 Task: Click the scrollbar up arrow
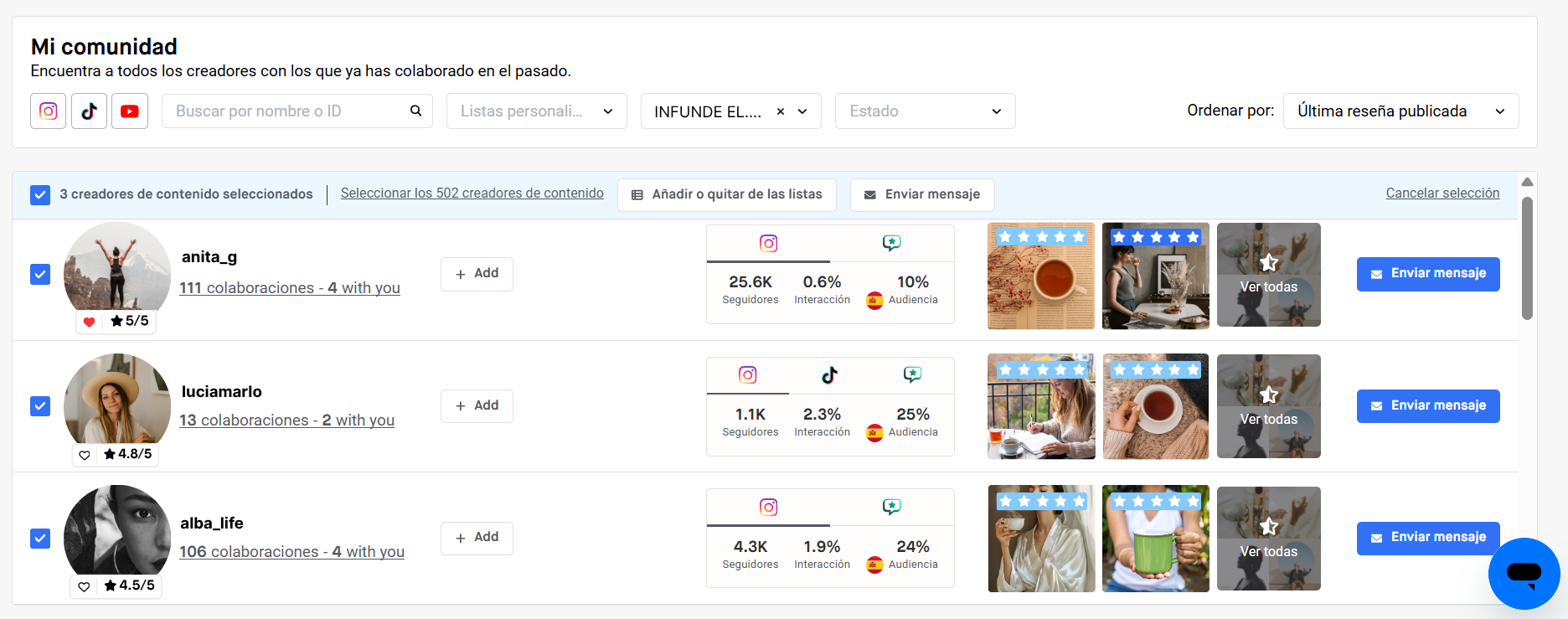1527,182
